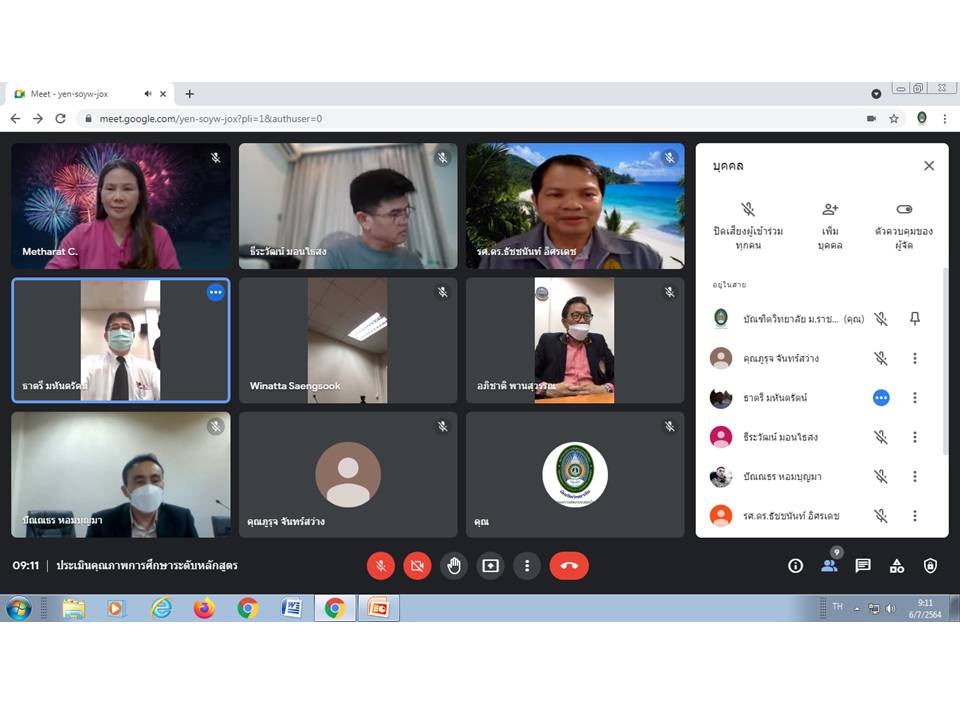Leave the call with the red hang-up button
Viewport: 960px width, 720px height.
tap(569, 566)
